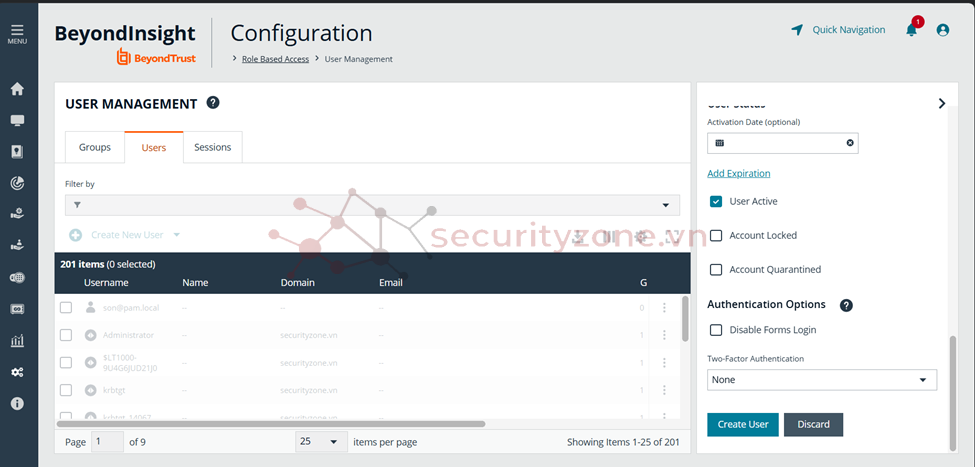Click the Add Expiration link

(x=739, y=173)
